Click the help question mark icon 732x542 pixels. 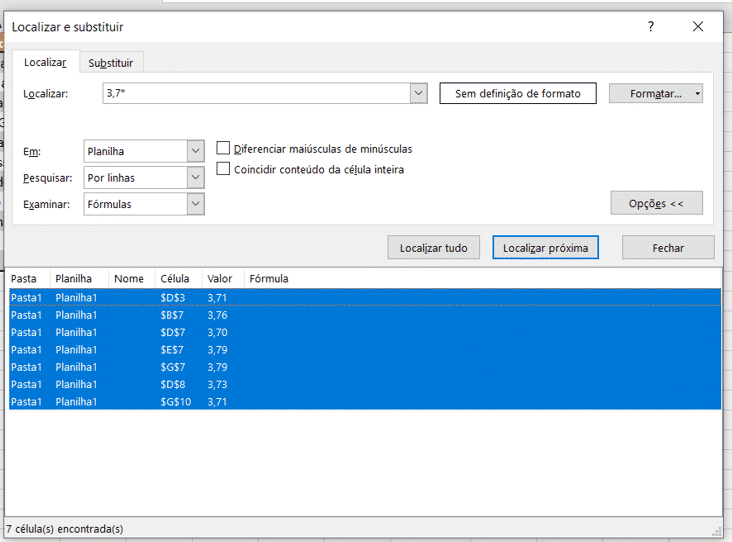(651, 27)
